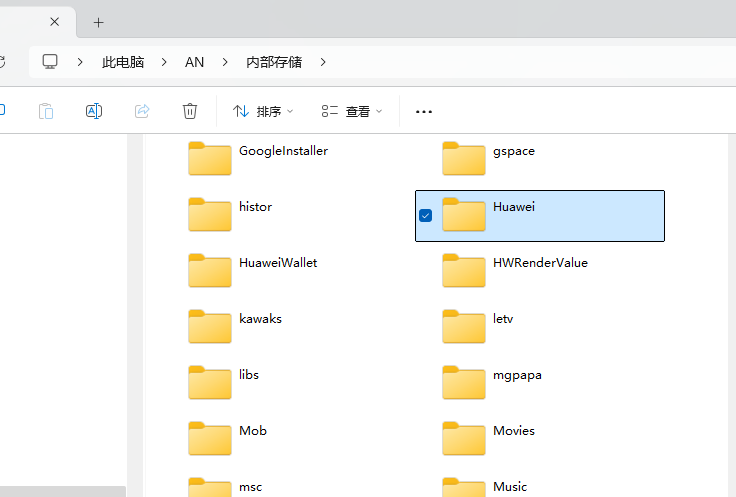The width and height of the screenshot is (736, 497).
Task: Select the libs folder icon
Action: [x=210, y=382]
